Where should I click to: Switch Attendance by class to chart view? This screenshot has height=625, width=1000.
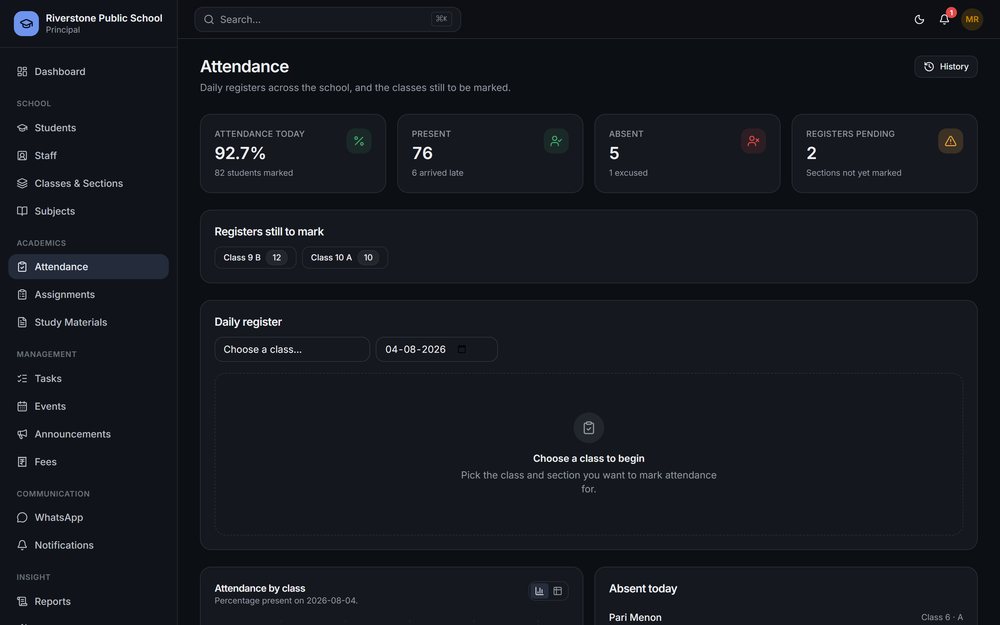[540, 591]
